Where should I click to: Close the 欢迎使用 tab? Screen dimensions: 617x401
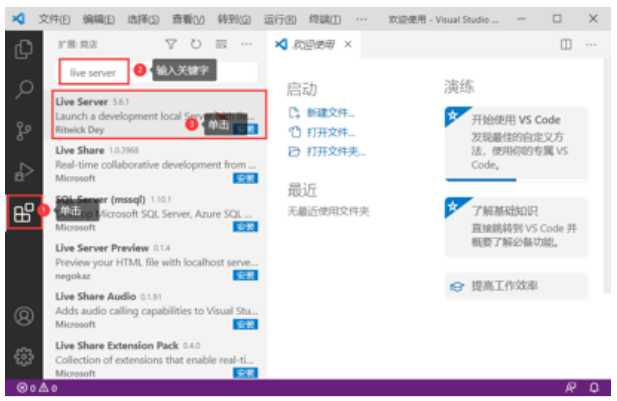(x=348, y=44)
